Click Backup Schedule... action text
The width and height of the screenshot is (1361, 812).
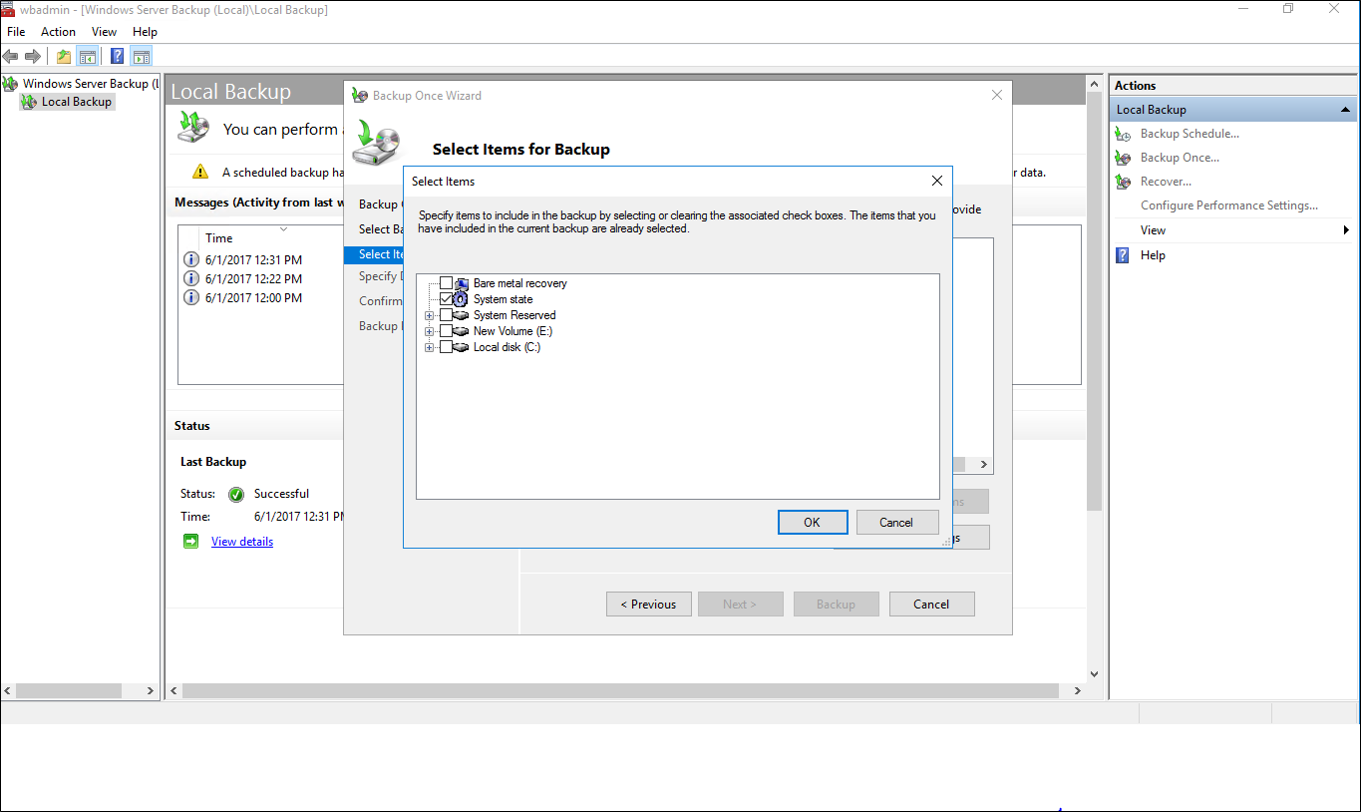[1190, 134]
